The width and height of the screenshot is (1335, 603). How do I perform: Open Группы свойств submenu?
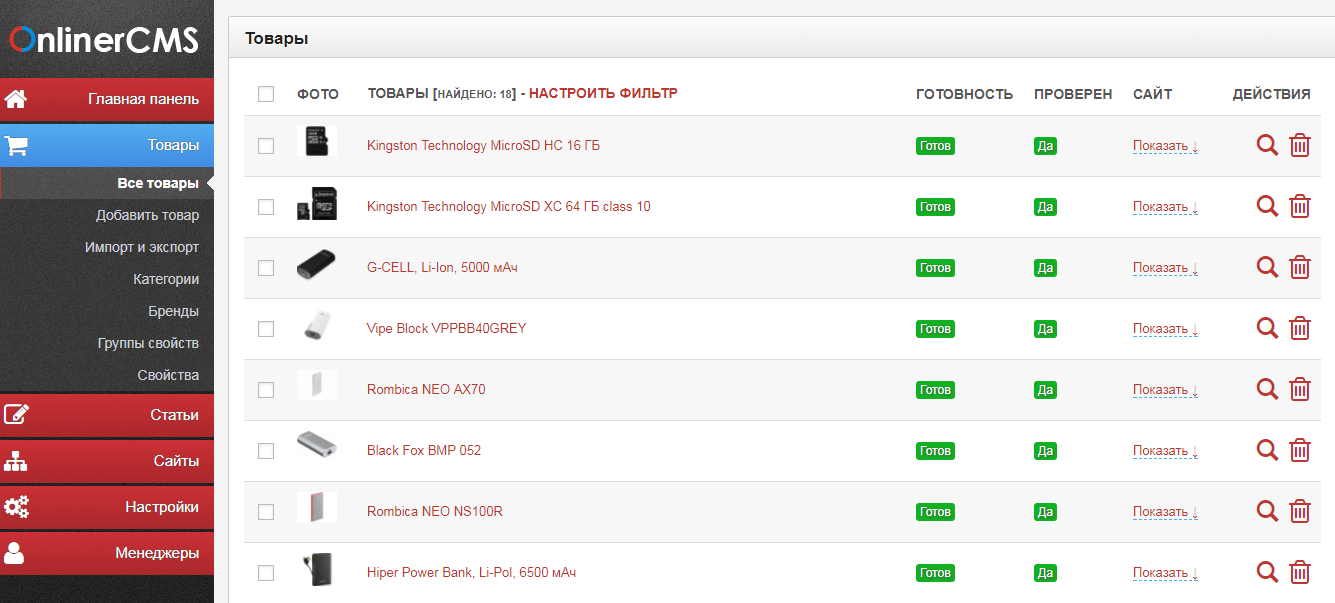[148, 343]
